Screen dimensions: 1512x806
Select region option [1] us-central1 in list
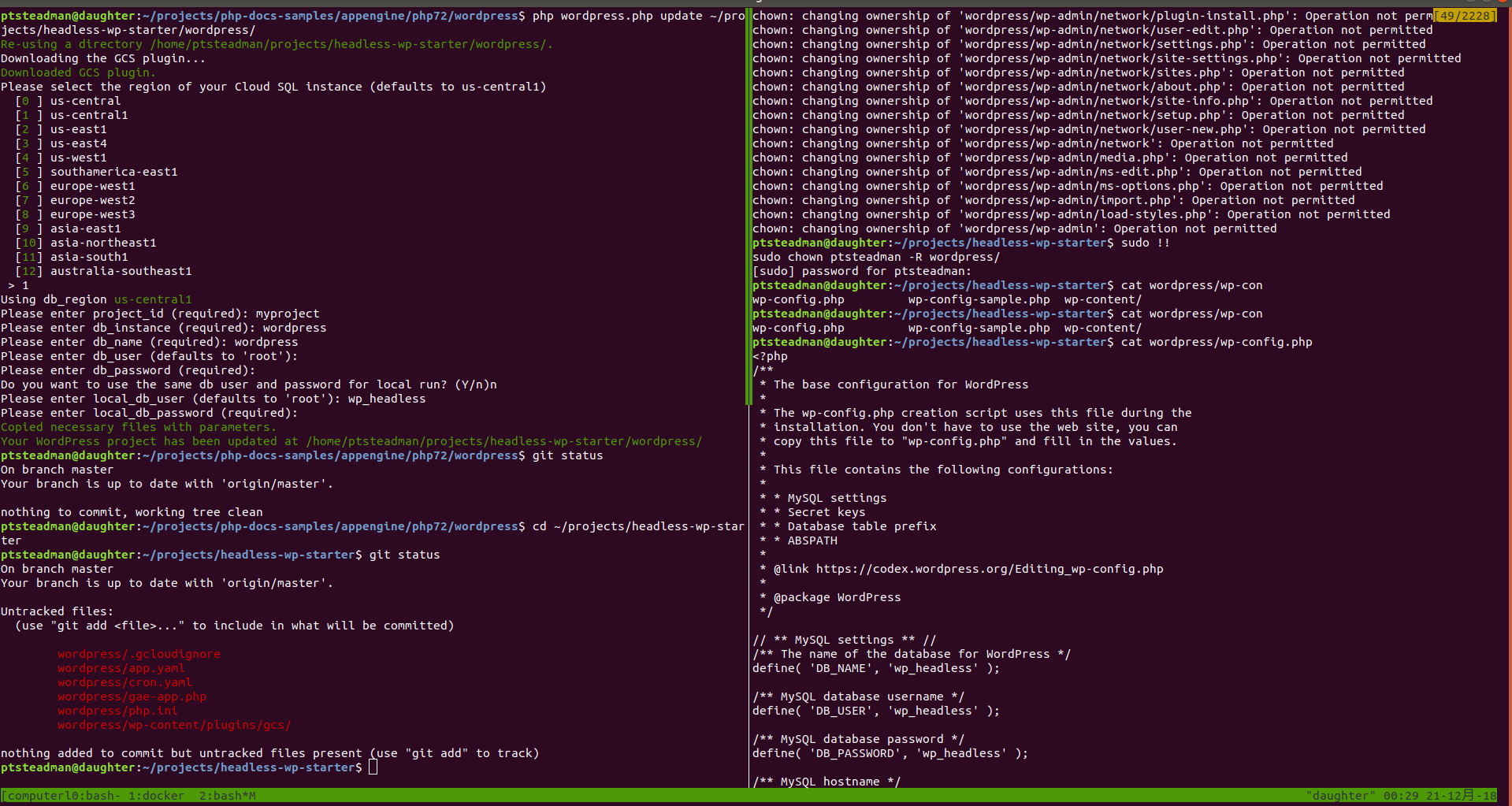click(72, 115)
